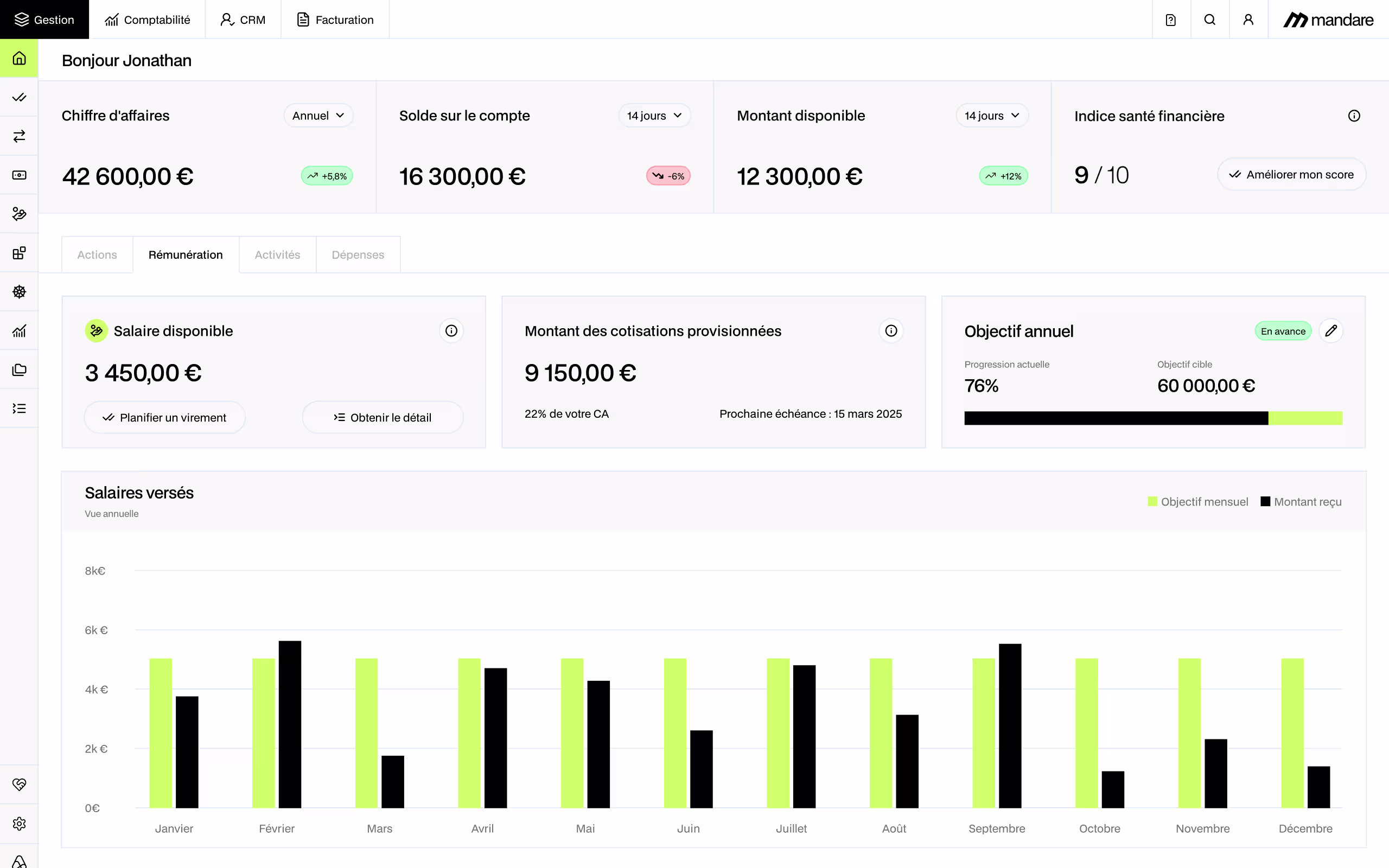Click Planifier un virement button

point(165,417)
